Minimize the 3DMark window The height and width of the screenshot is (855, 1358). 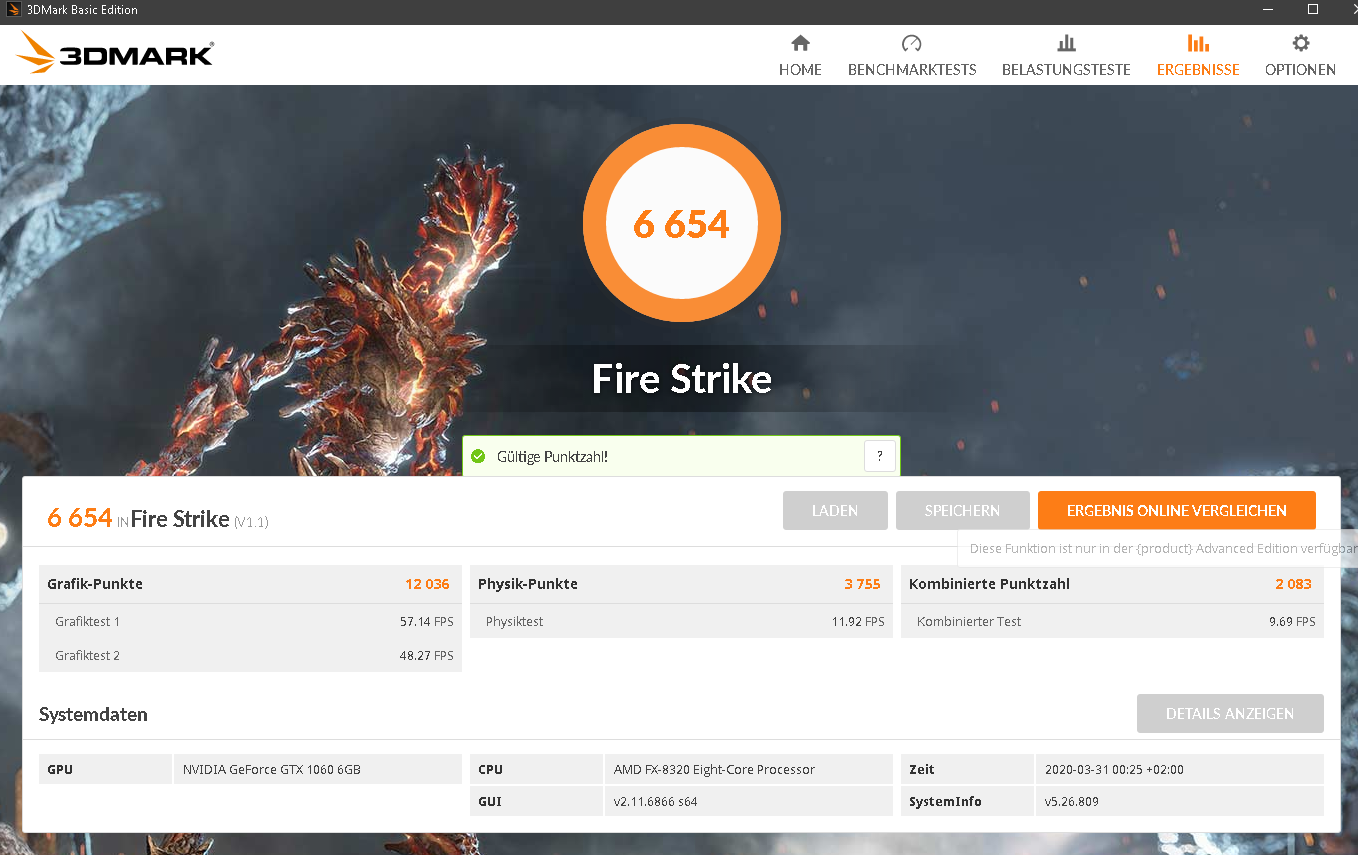pyautogui.click(x=1268, y=10)
